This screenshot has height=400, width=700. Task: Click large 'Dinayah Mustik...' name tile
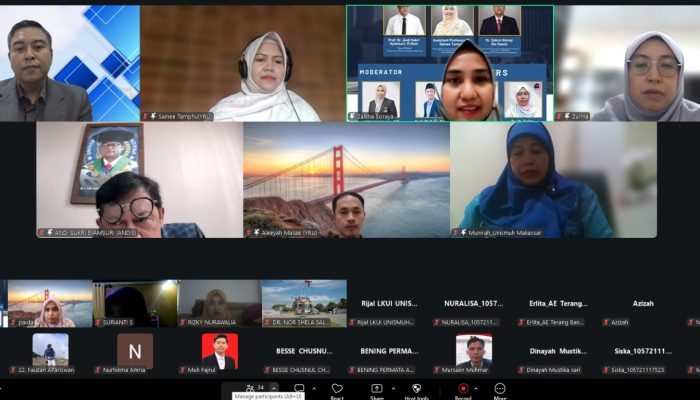click(x=558, y=351)
